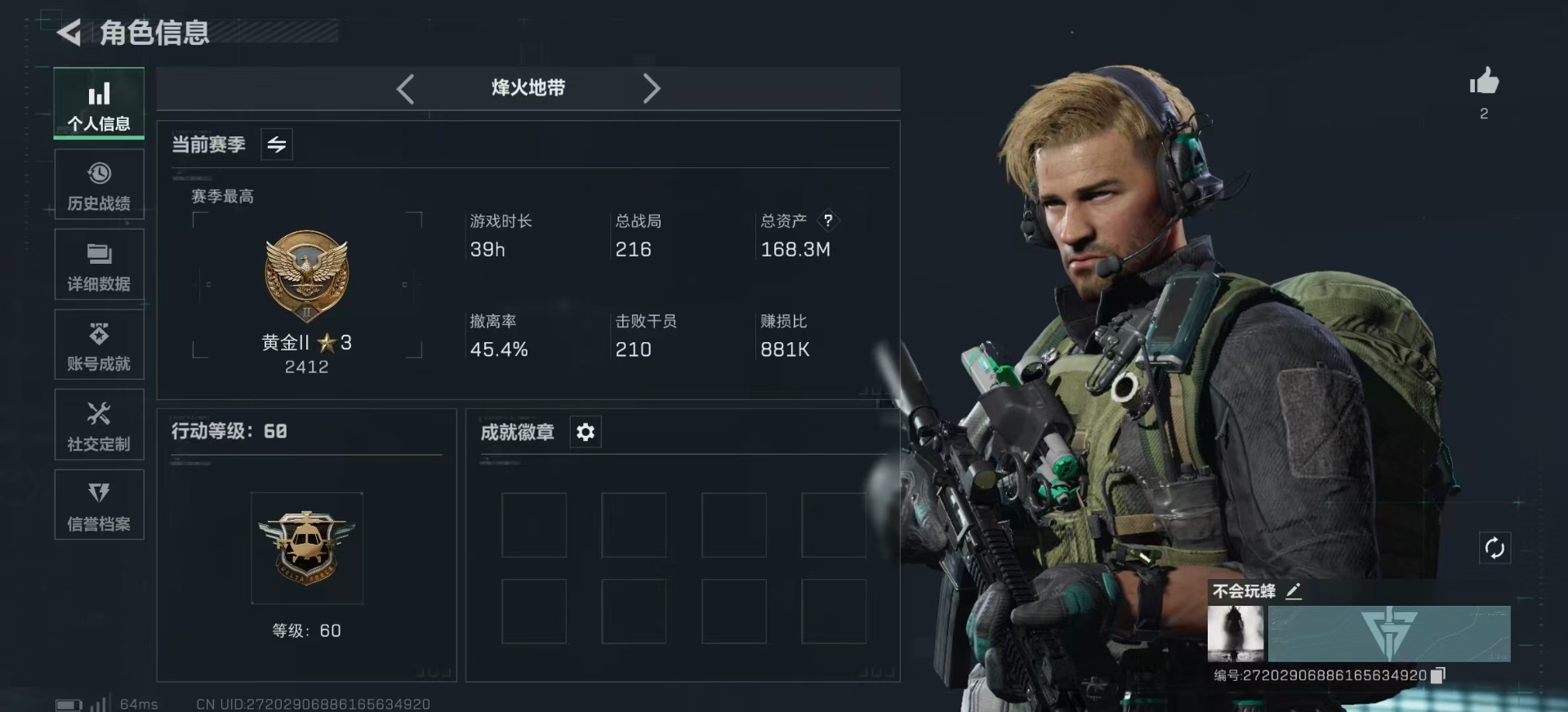Switch to next mode with right chevron

651,88
